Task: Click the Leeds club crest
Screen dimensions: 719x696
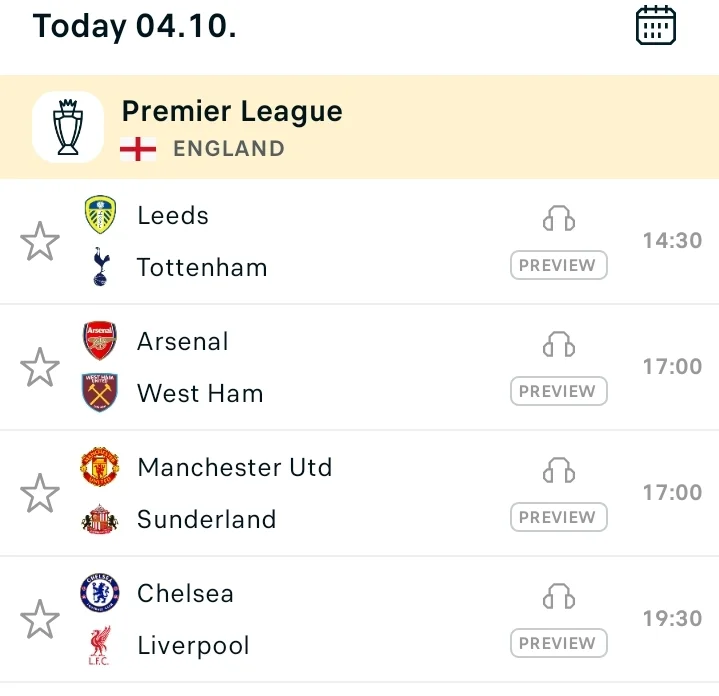Action: [x=100, y=215]
